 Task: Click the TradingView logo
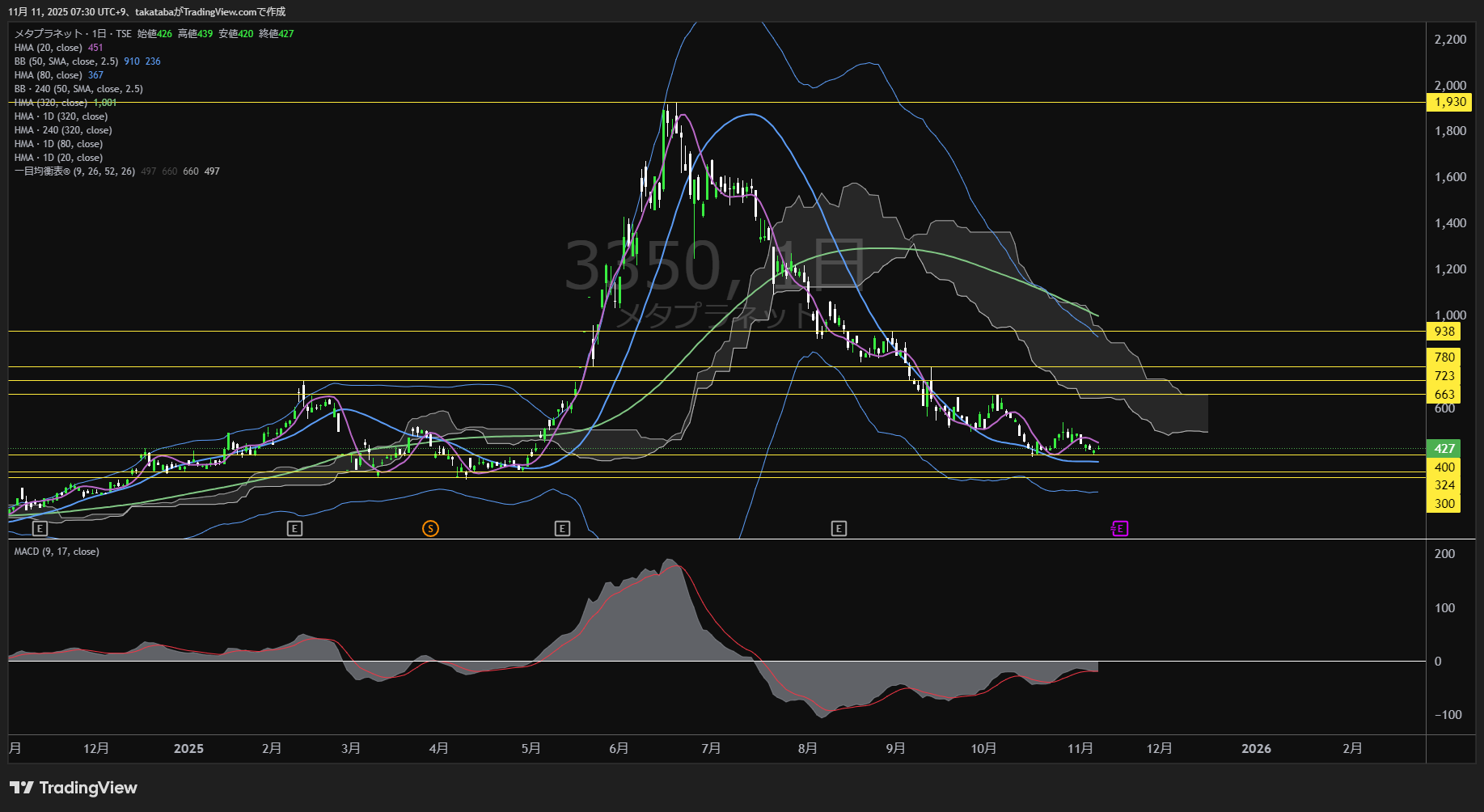[74, 788]
